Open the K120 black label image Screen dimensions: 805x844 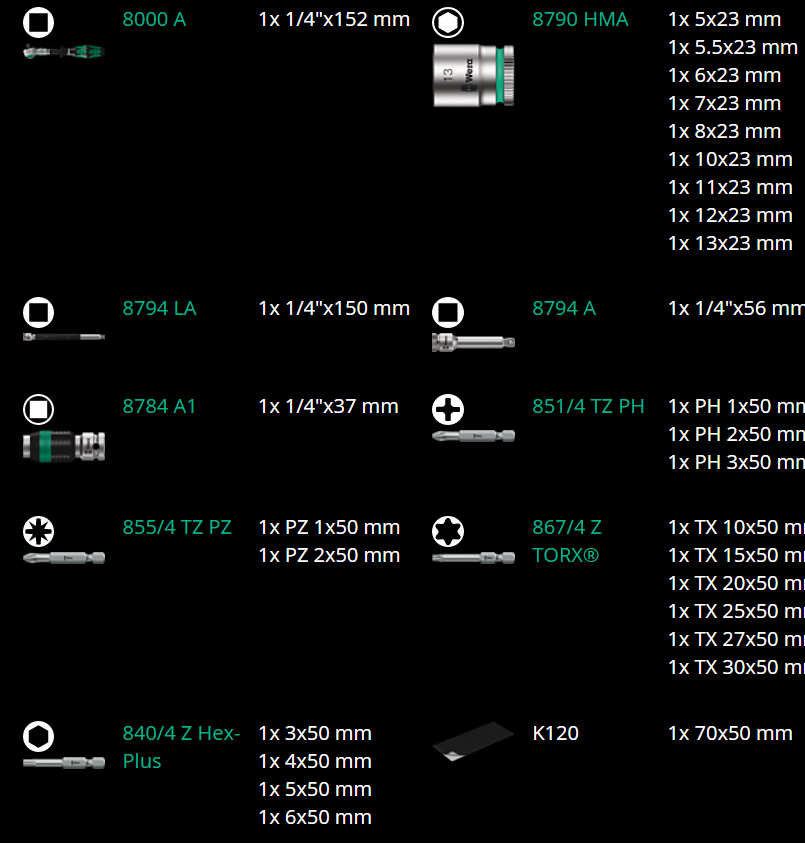click(x=474, y=742)
